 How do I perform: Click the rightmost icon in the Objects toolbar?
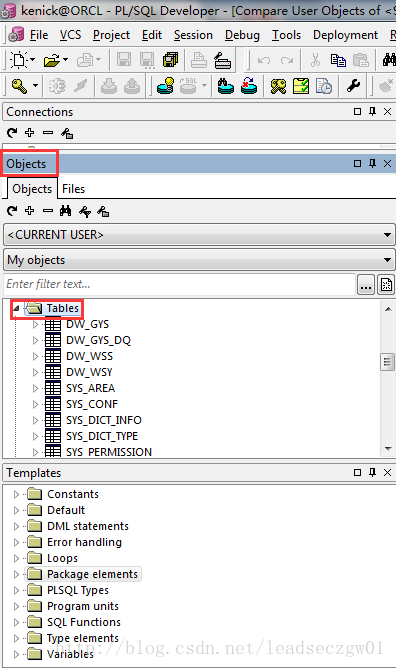(103, 211)
